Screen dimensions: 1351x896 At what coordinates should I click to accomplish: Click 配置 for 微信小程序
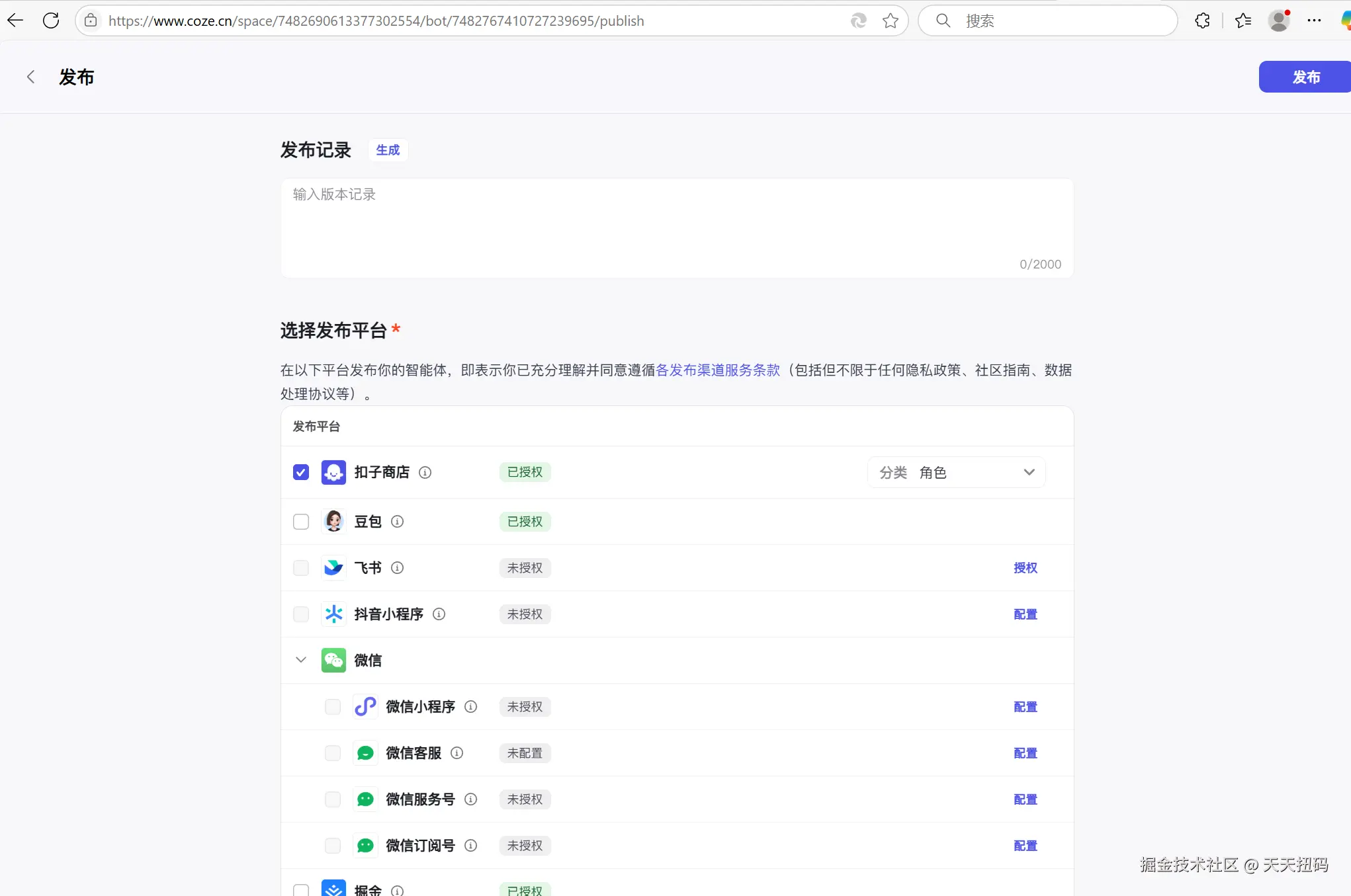coord(1025,707)
